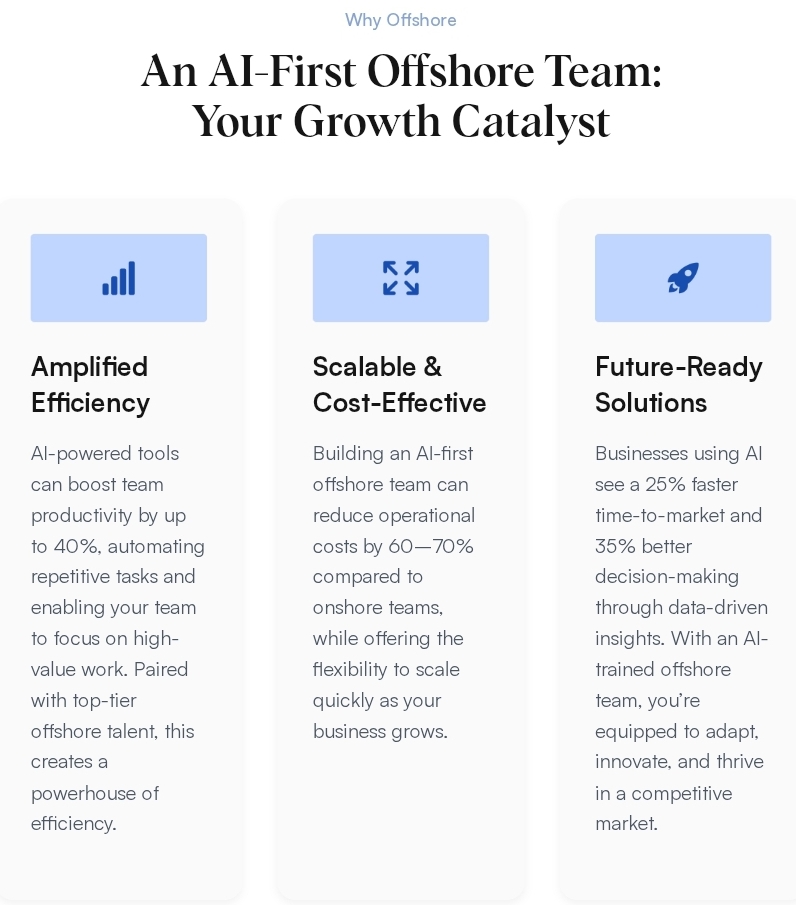Open the 'Amplified Efficiency' card heading
796x905 pixels.
90,384
